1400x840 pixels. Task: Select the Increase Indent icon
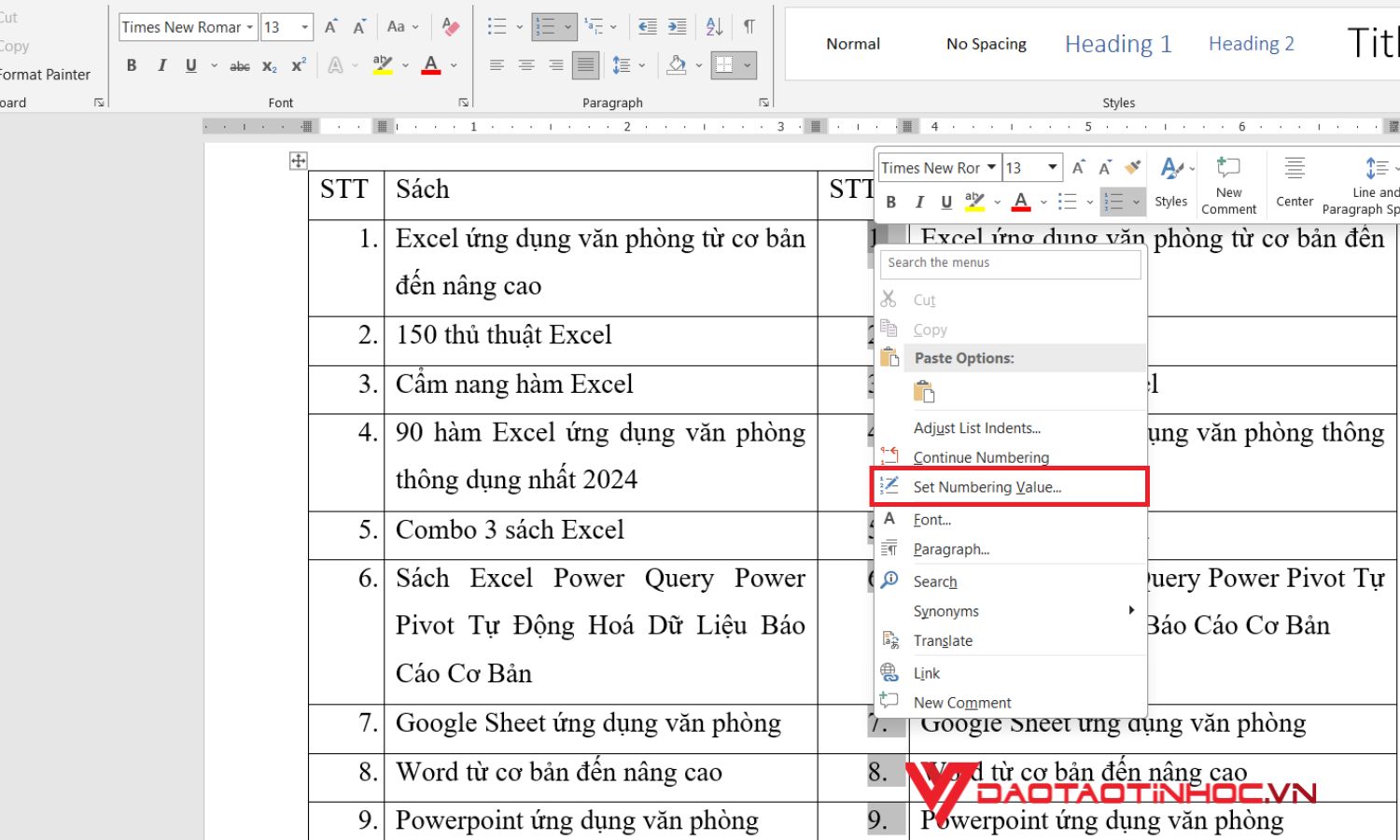[x=675, y=27]
